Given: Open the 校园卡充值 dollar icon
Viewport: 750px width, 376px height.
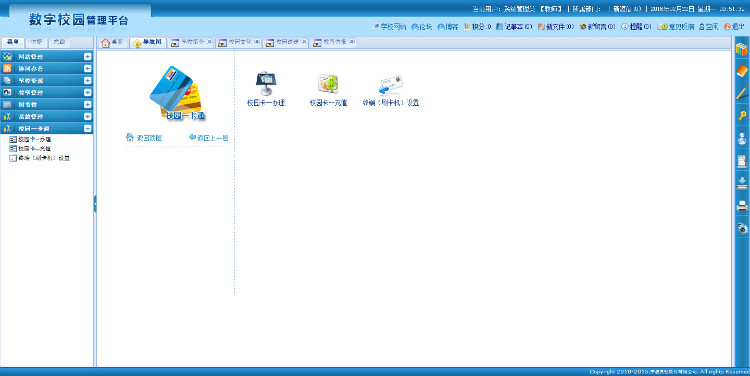Looking at the screenshot, I should pos(329,84).
